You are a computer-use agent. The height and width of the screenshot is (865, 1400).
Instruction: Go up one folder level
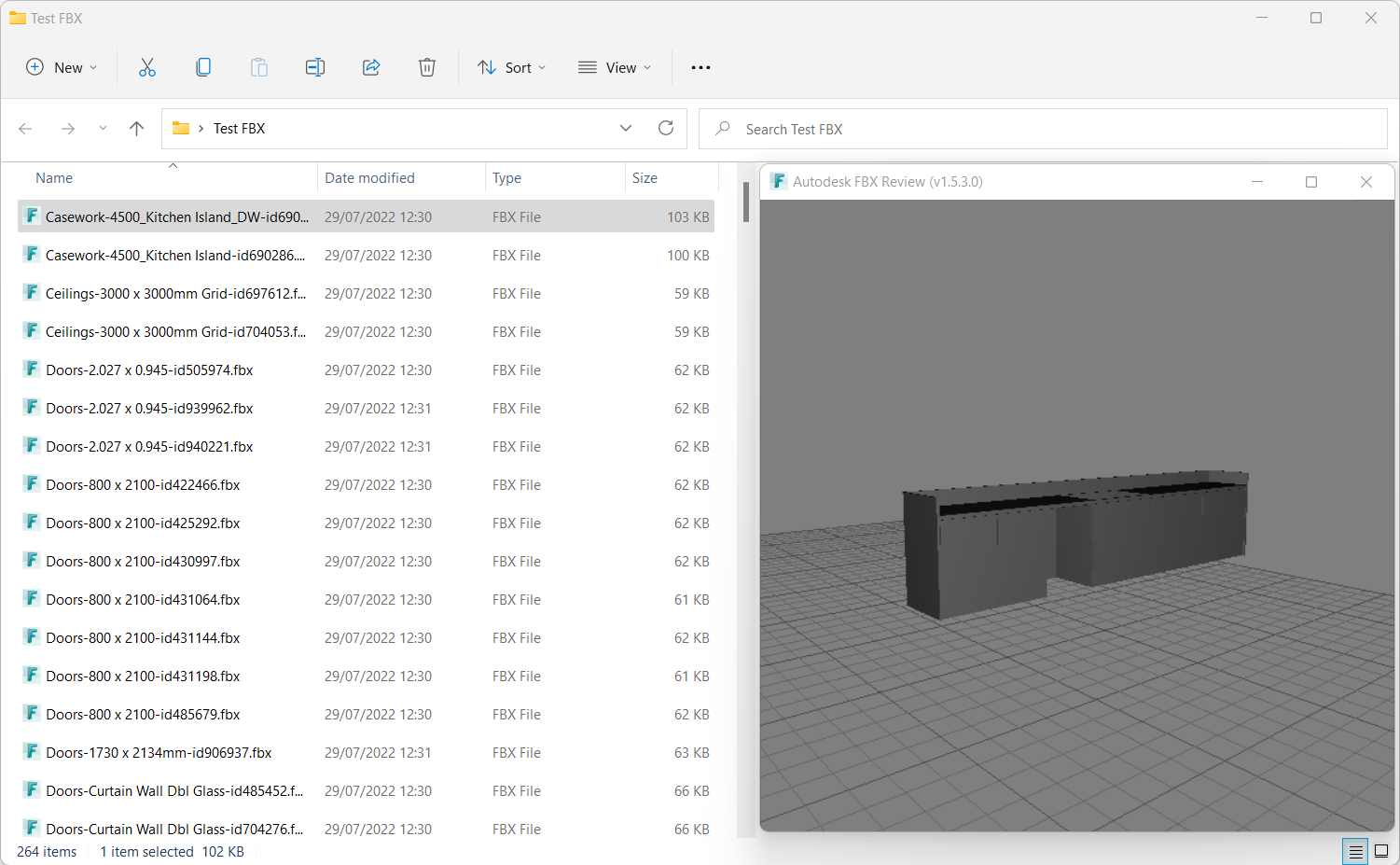point(137,129)
